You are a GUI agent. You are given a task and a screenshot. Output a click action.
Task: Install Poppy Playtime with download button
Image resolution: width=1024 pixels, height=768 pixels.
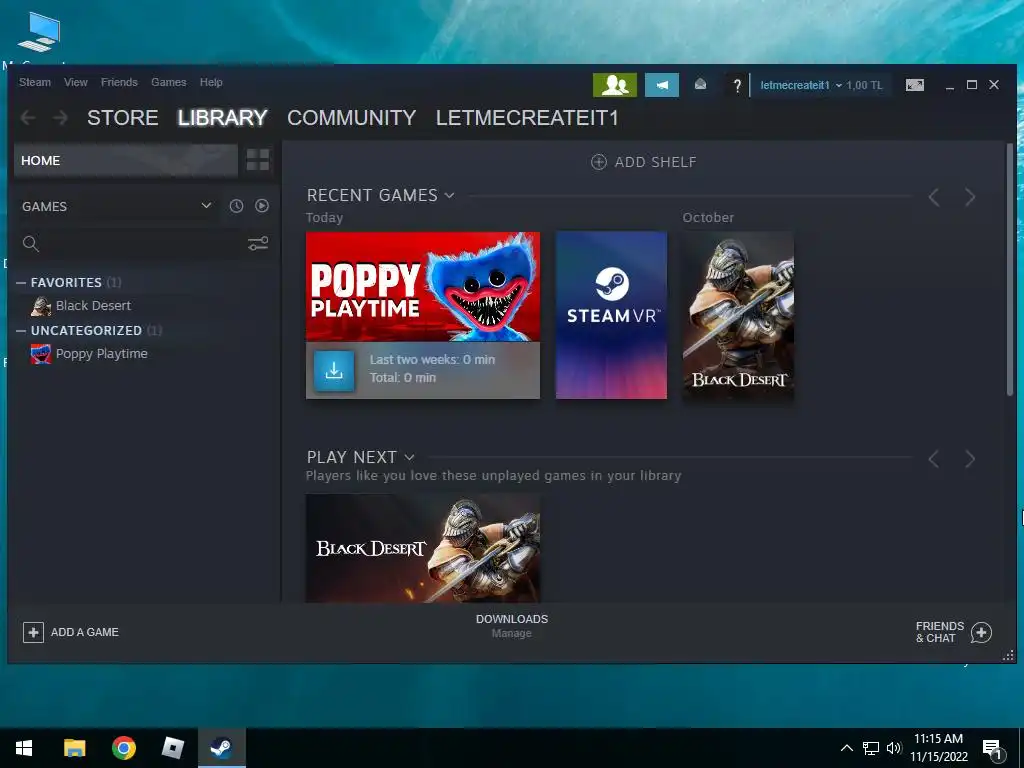(x=334, y=370)
